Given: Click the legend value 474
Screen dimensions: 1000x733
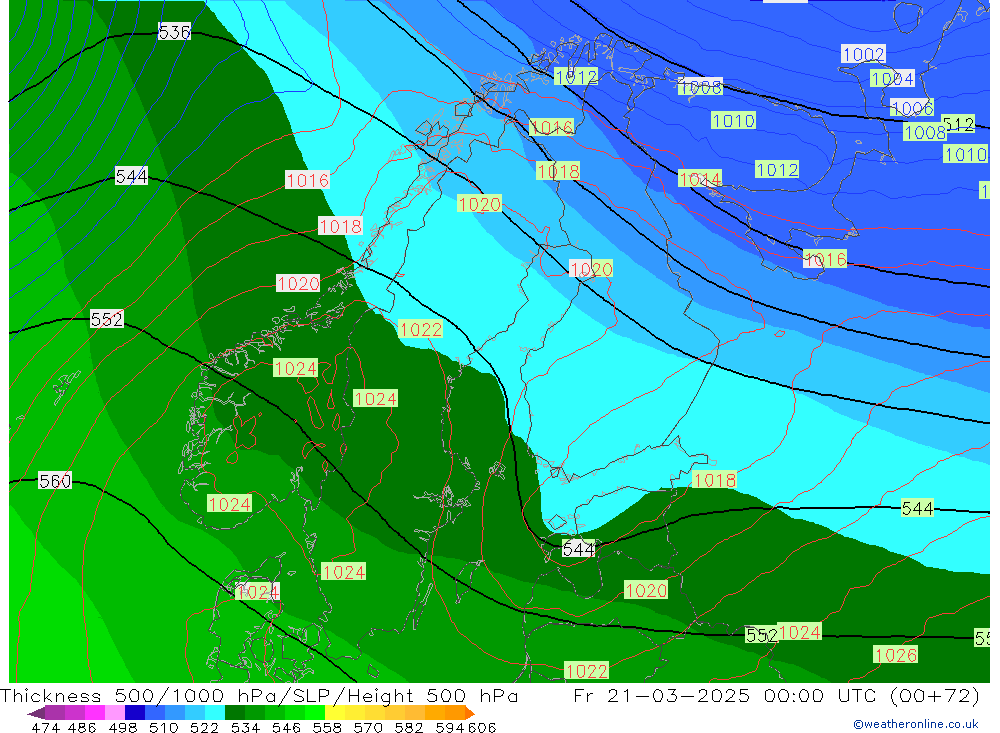Looking at the screenshot, I should pyautogui.click(x=45, y=727).
